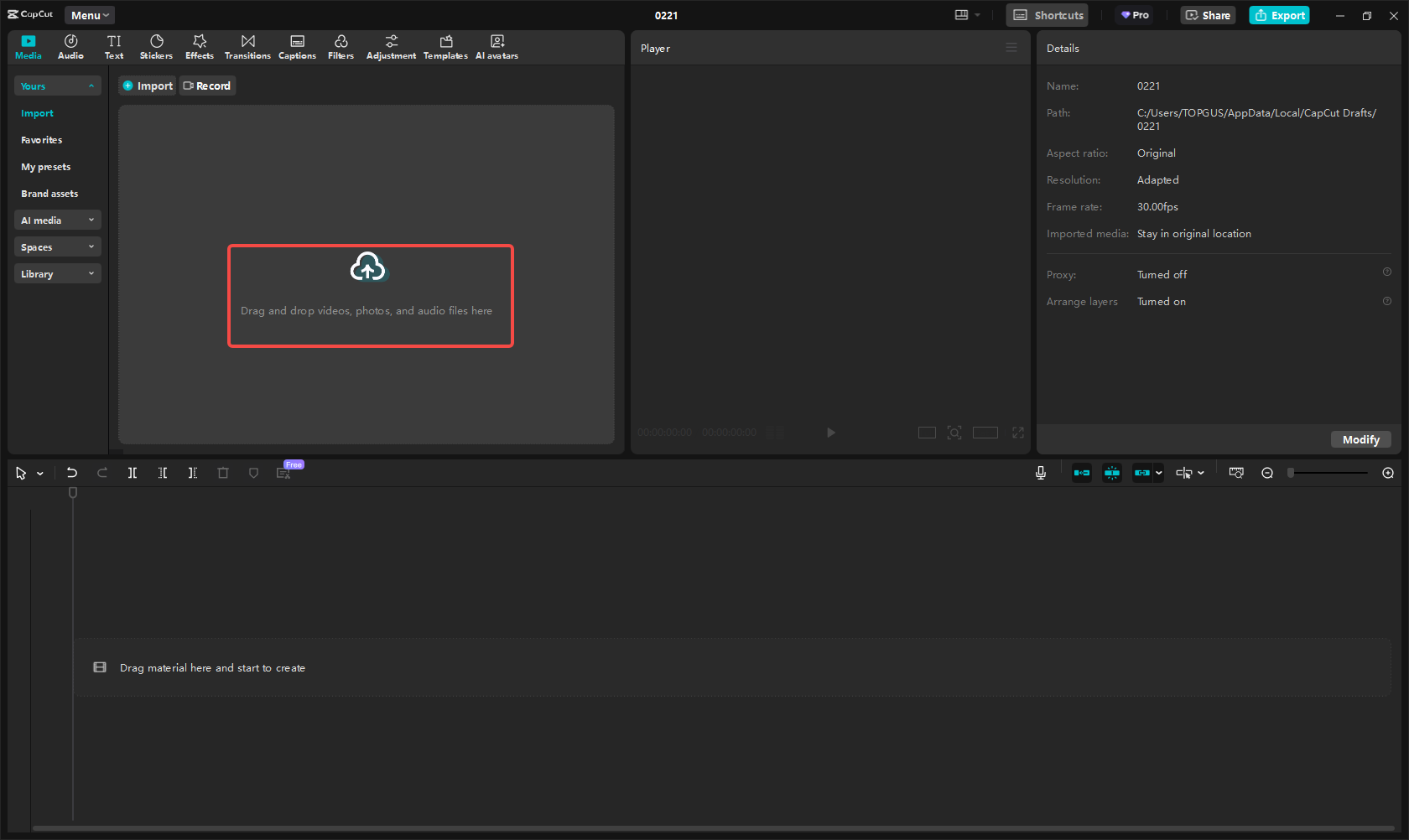Click the Marker shield icon
This screenshot has height=840, width=1409.
[253, 473]
